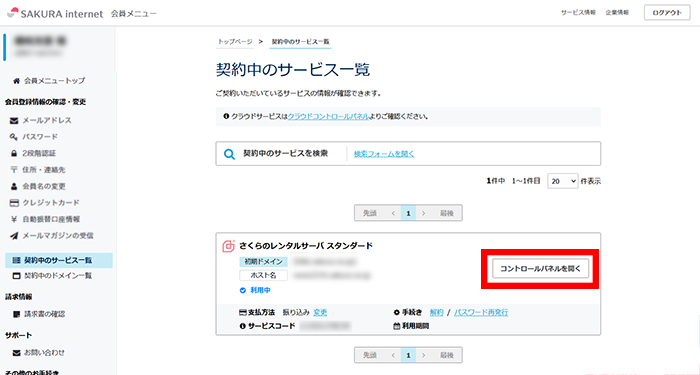The image size is (700, 375).
Task: Click the window icon for 契約中のドメイン一覧
Action: pos(17,276)
